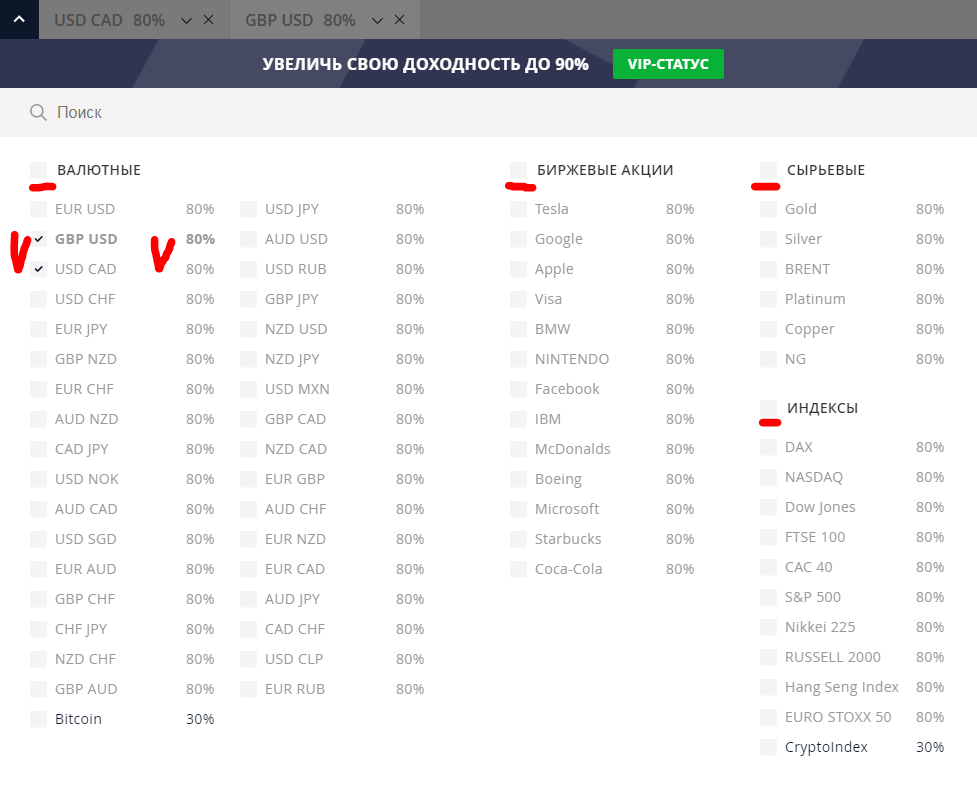Check the СЫРЬЕВЫЕ commodities category checkbox
The image size is (977, 799).
tap(768, 170)
